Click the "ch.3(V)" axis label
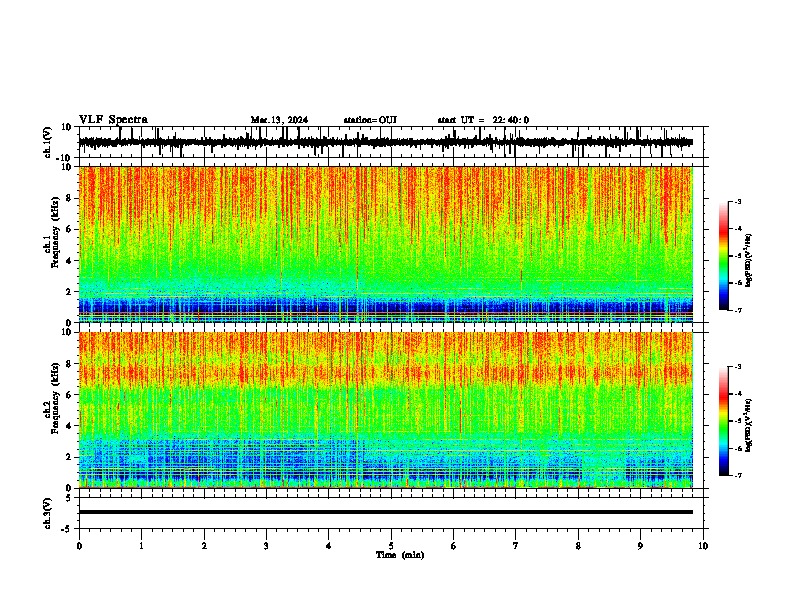Image resolution: width=792 pixels, height=612 pixels. coord(48,513)
